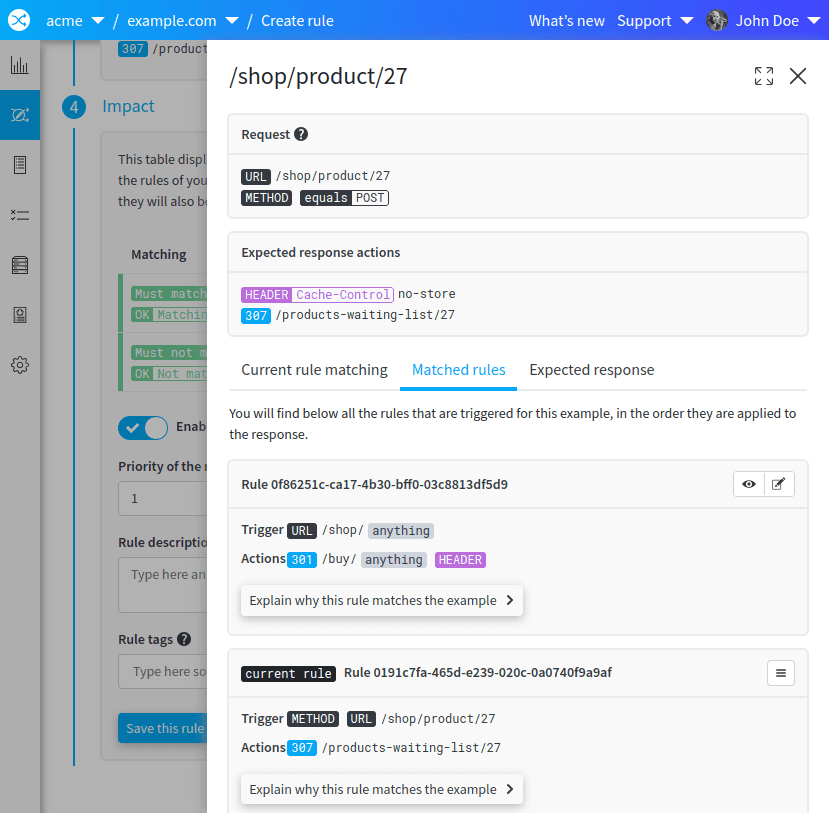The image size is (829, 813).
Task: Click the current rule label badge
Action: pyautogui.click(x=288, y=674)
